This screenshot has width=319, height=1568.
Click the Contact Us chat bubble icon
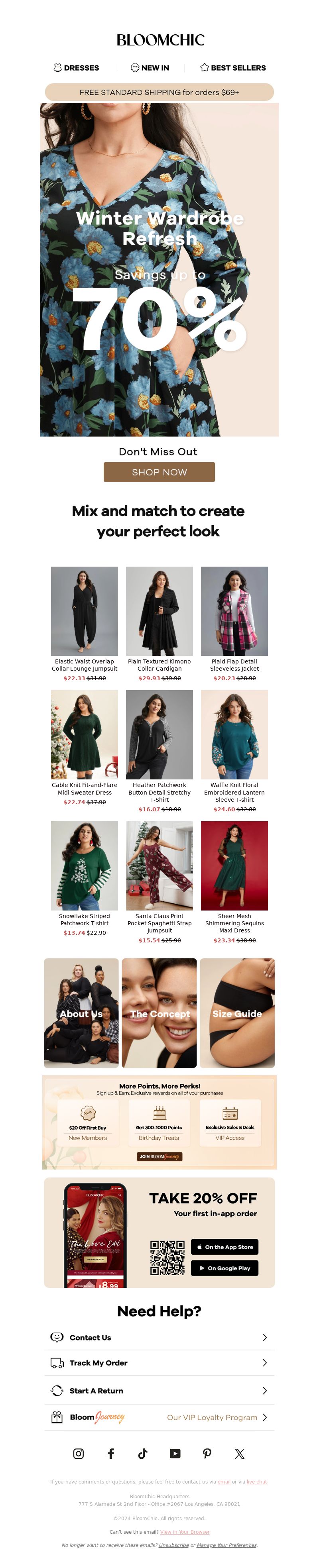pos(57,1337)
